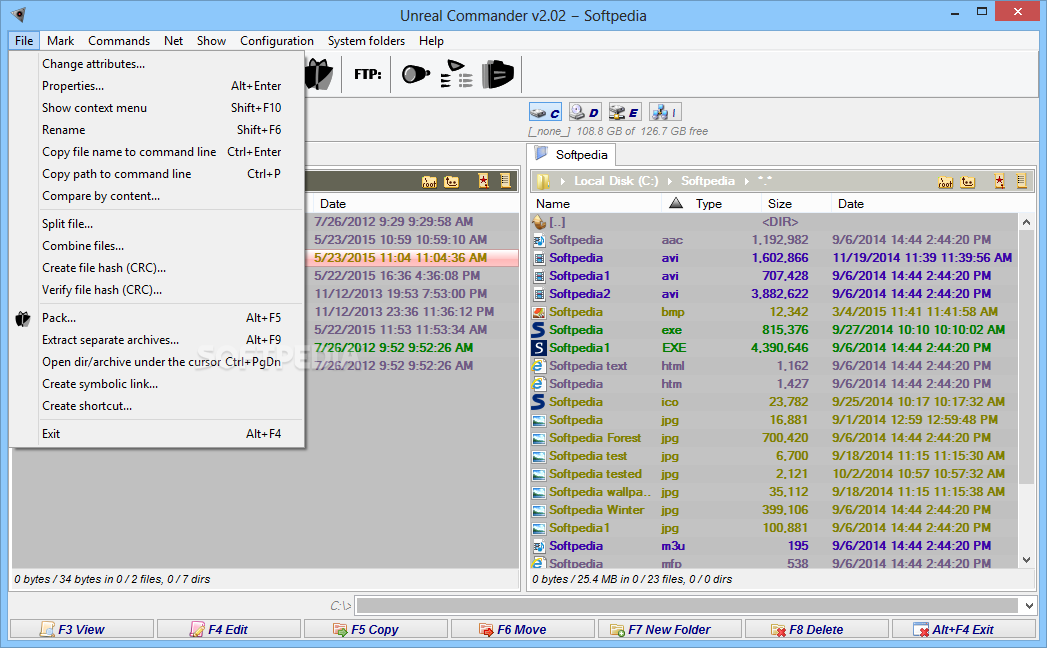Click the Alt+F4 Exit button
This screenshot has width=1047, height=648.
(964, 629)
